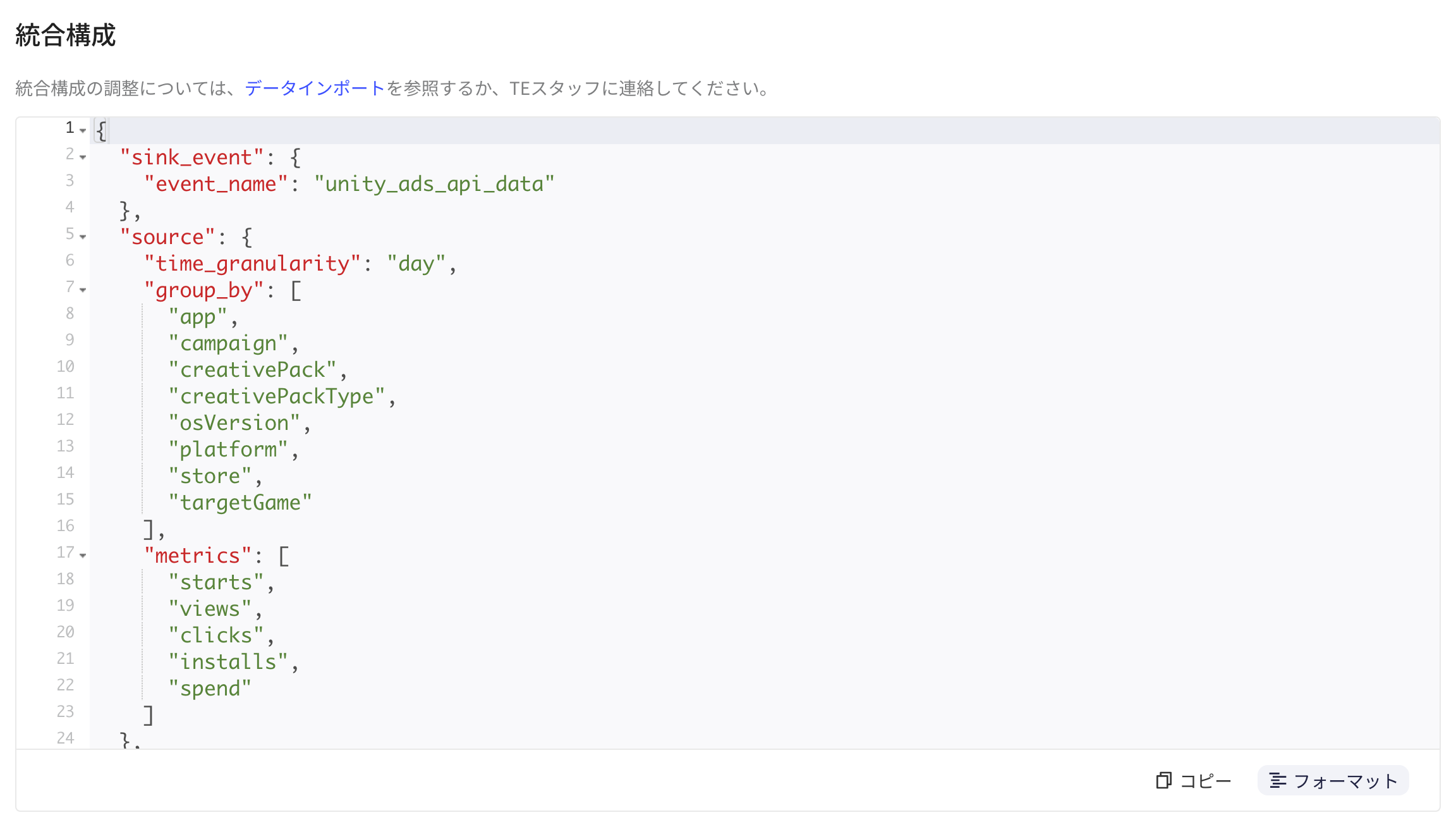Click the 統合構成 heading
Image resolution: width=1456 pixels, height=827 pixels.
66,35
